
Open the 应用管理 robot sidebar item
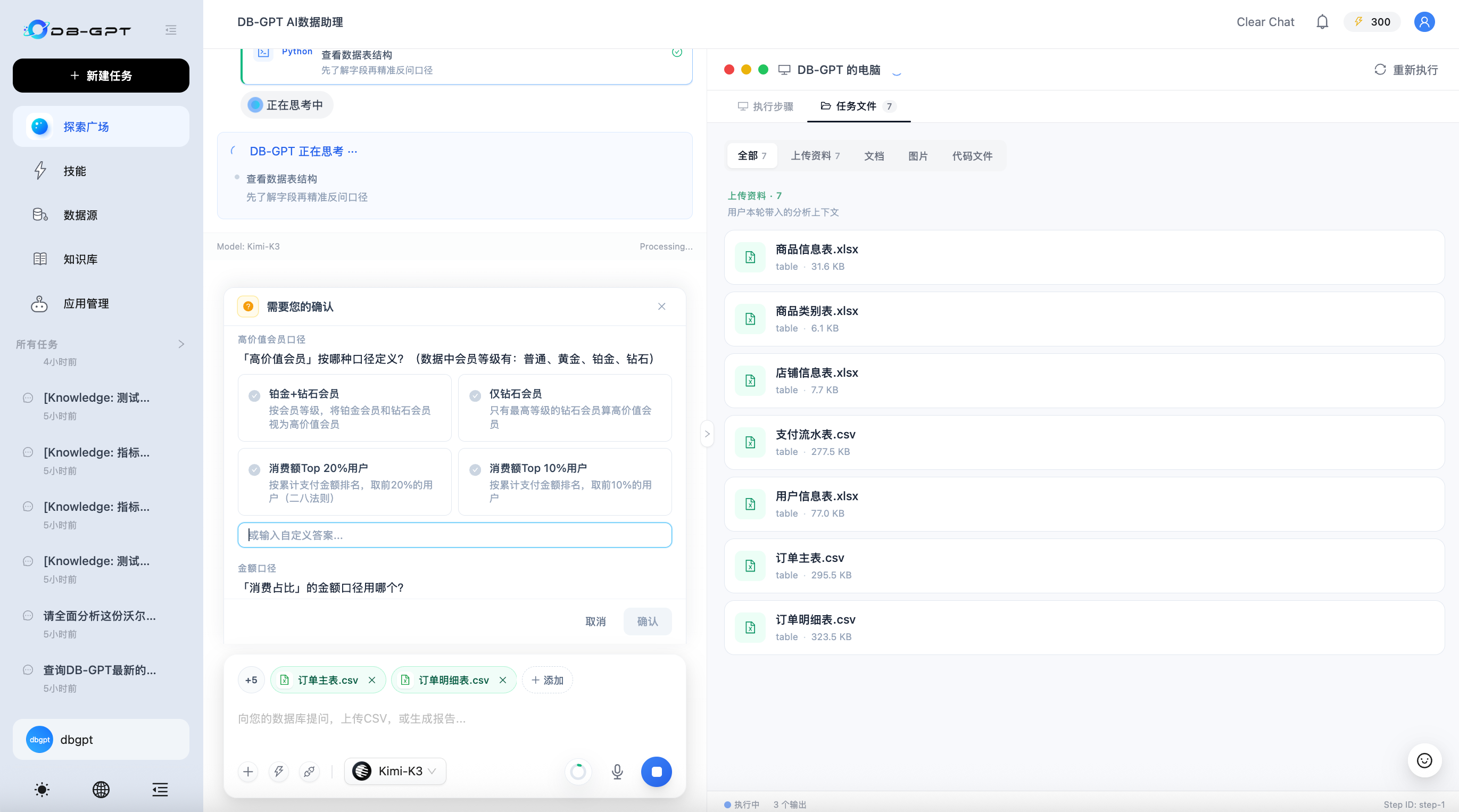pos(101,303)
